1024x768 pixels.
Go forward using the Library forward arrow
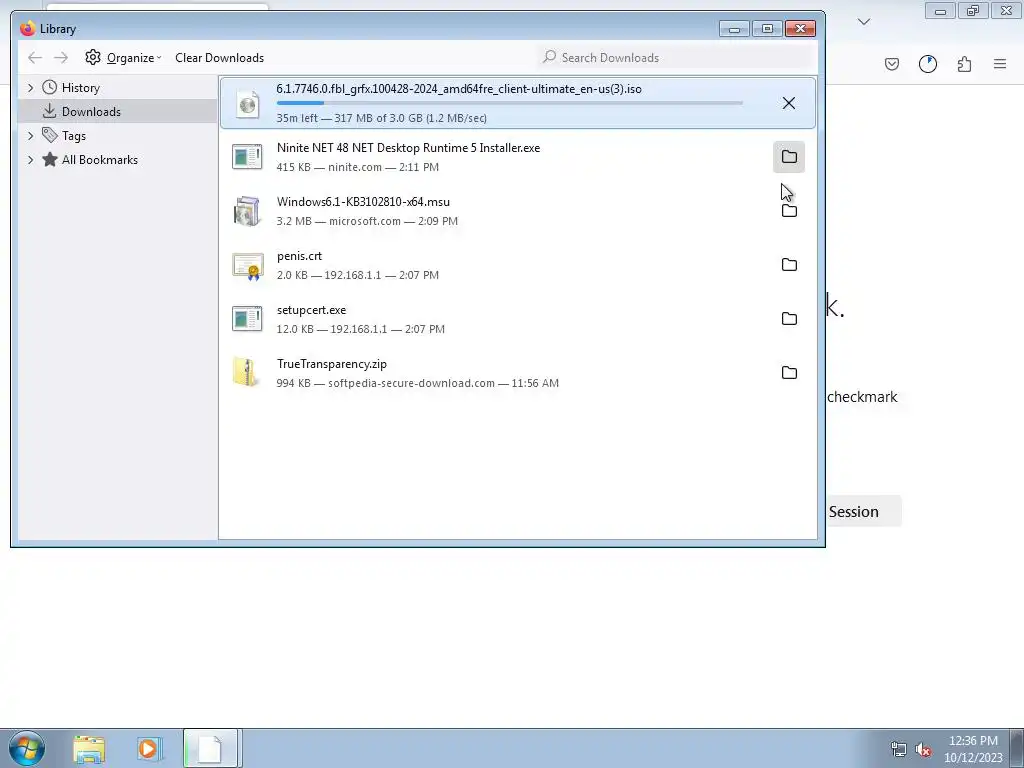(61, 57)
